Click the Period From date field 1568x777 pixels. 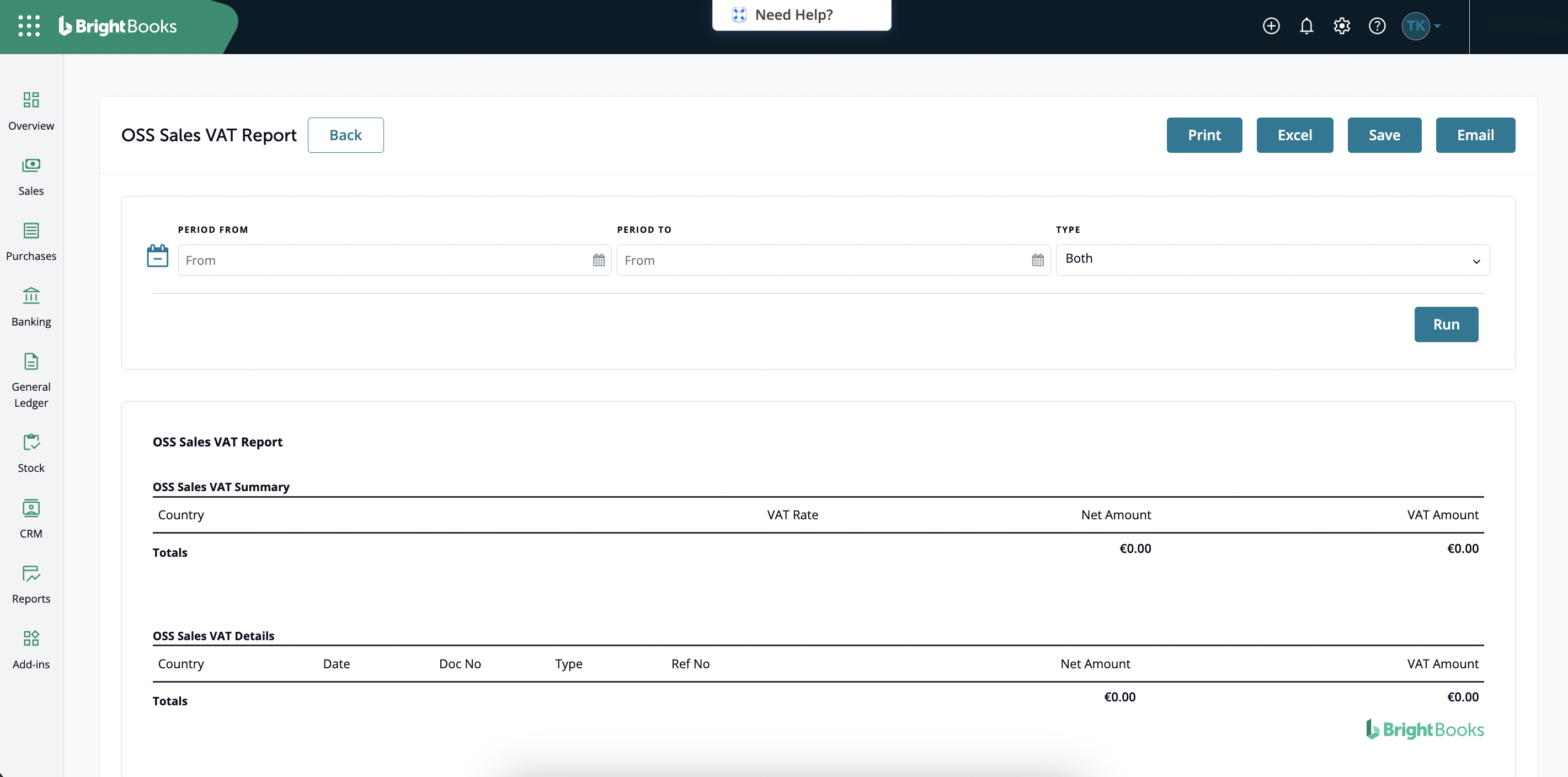click(394, 260)
